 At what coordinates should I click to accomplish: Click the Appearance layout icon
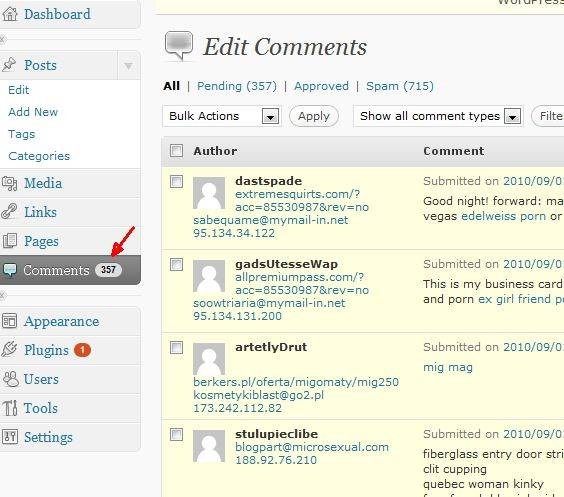pyautogui.click(x=9, y=321)
